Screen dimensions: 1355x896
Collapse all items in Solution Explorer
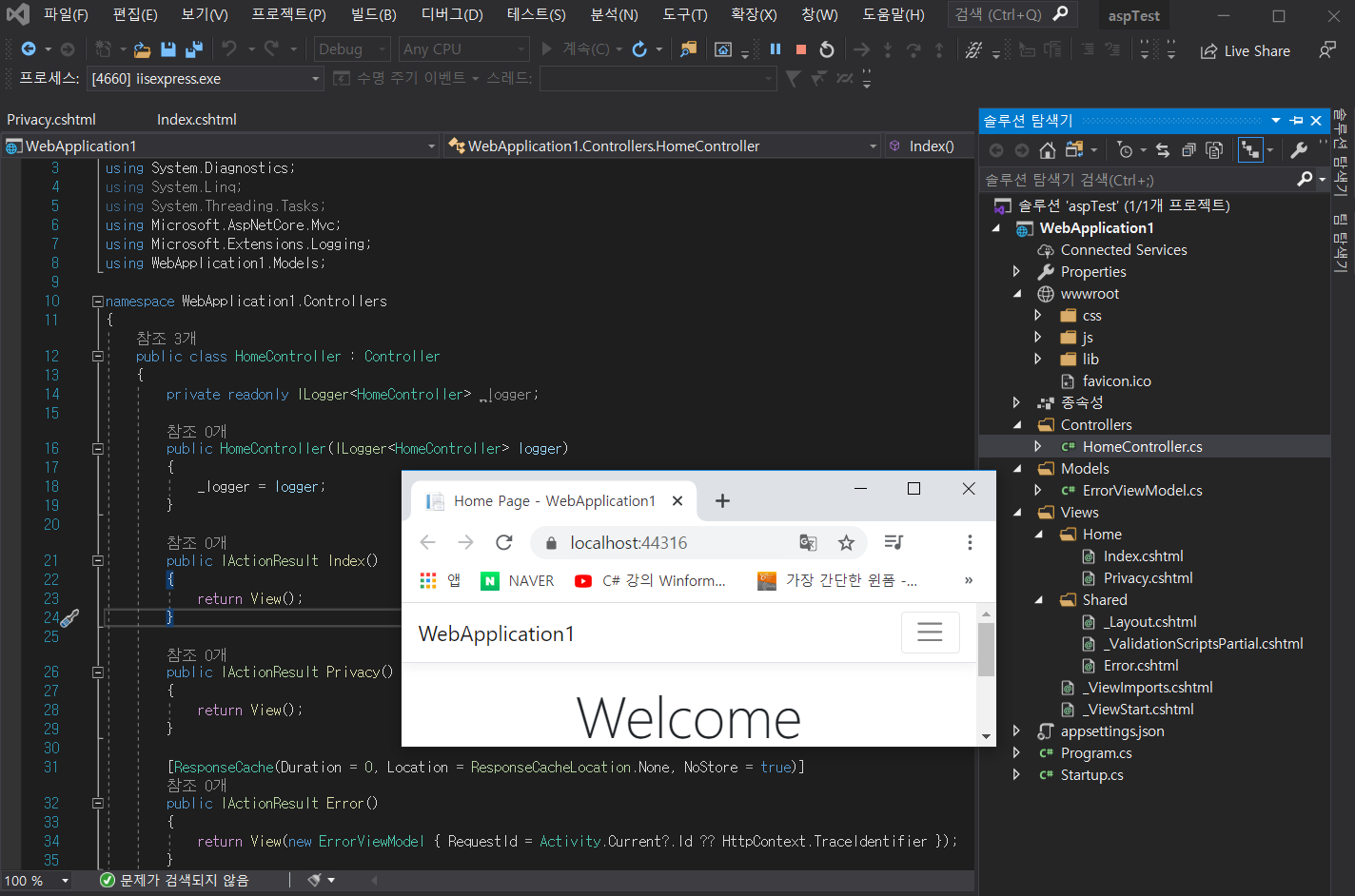[1188, 150]
